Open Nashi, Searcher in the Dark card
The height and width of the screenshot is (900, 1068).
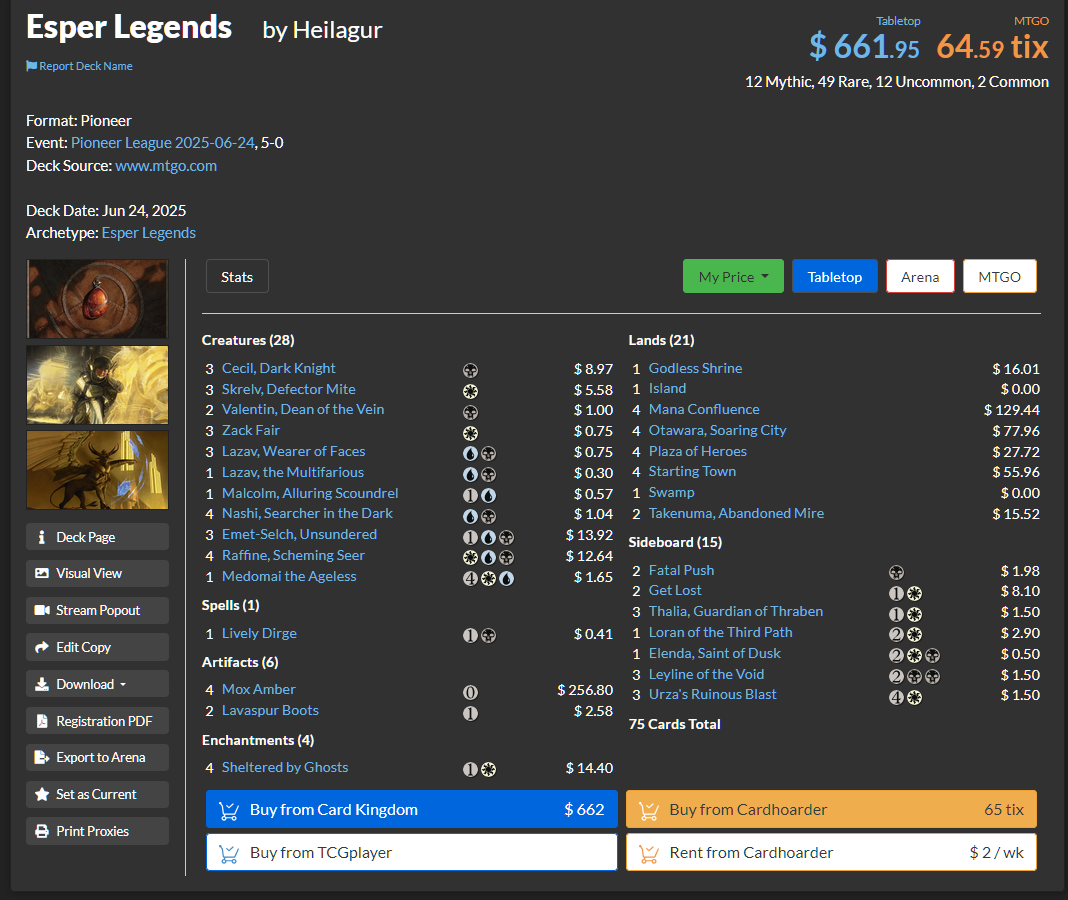pos(307,514)
